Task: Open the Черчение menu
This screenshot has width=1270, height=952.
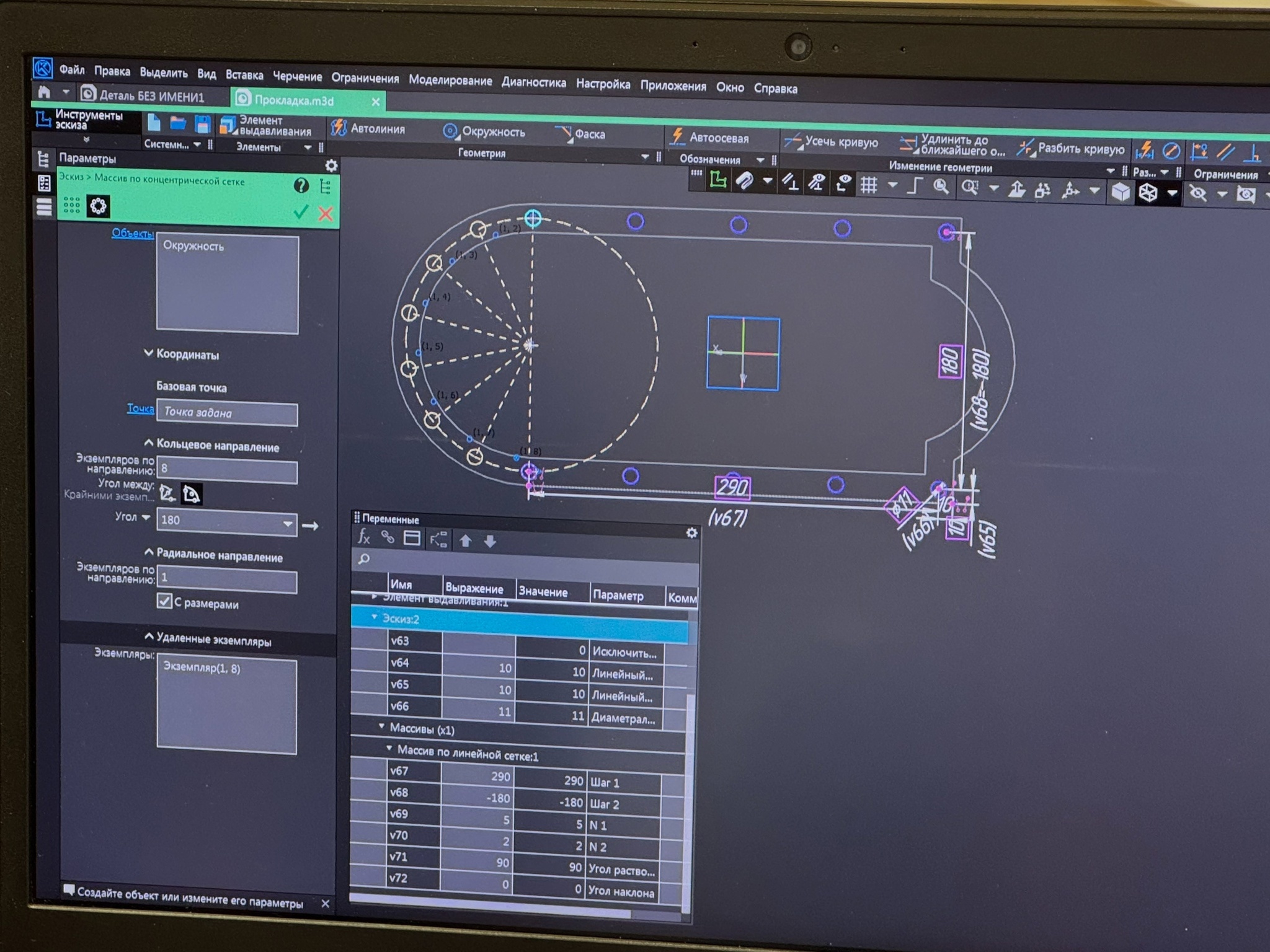Action: [x=297, y=76]
